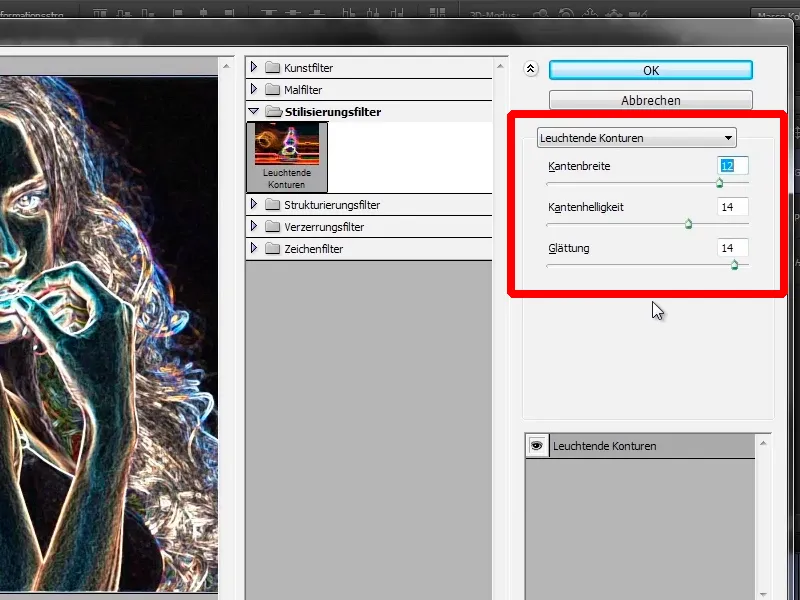Screen dimensions: 800x600
Task: Select the Leuchtende Konturen filter thumbnail
Action: tap(287, 157)
